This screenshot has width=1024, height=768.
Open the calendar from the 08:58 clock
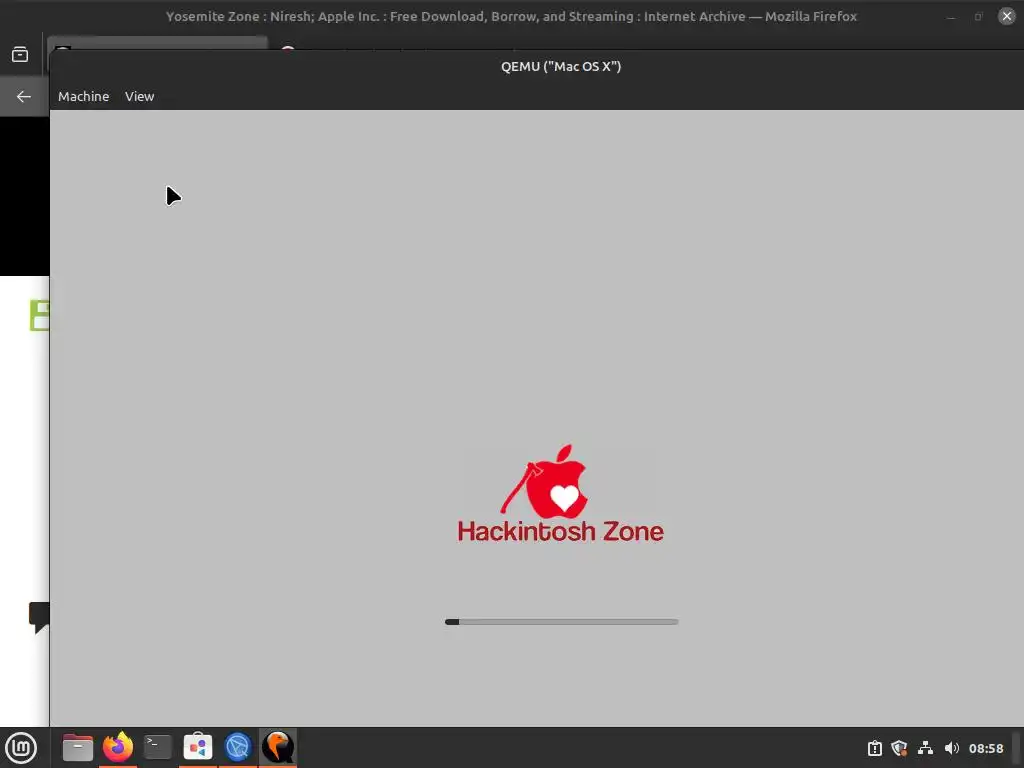(986, 748)
